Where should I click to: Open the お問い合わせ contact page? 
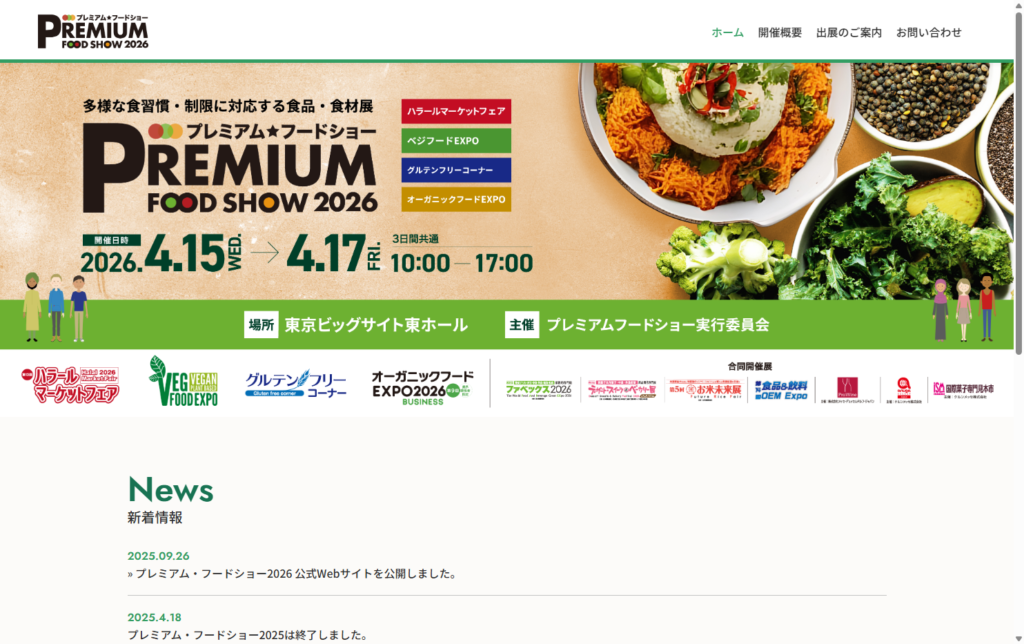point(929,32)
